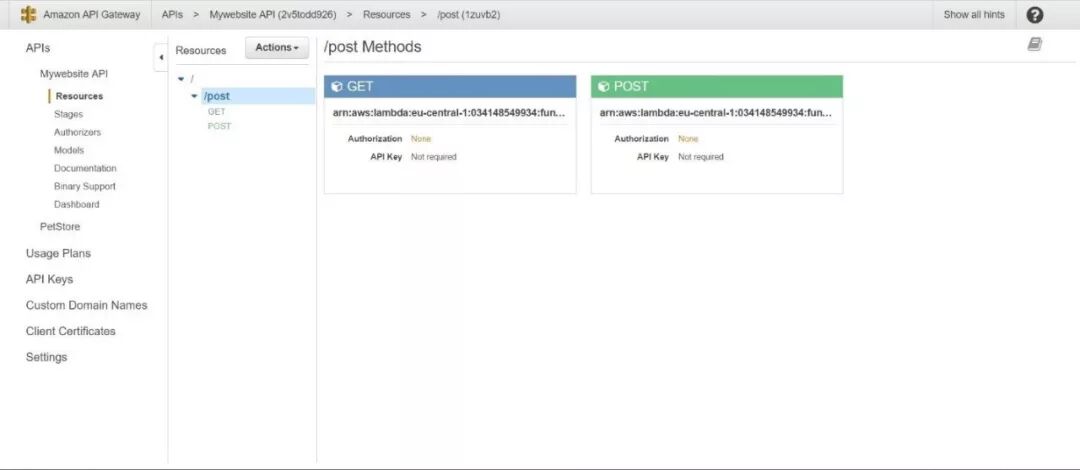Image resolution: width=1080 pixels, height=470 pixels.
Task: Click Authorization None in GET card
Action: click(420, 139)
